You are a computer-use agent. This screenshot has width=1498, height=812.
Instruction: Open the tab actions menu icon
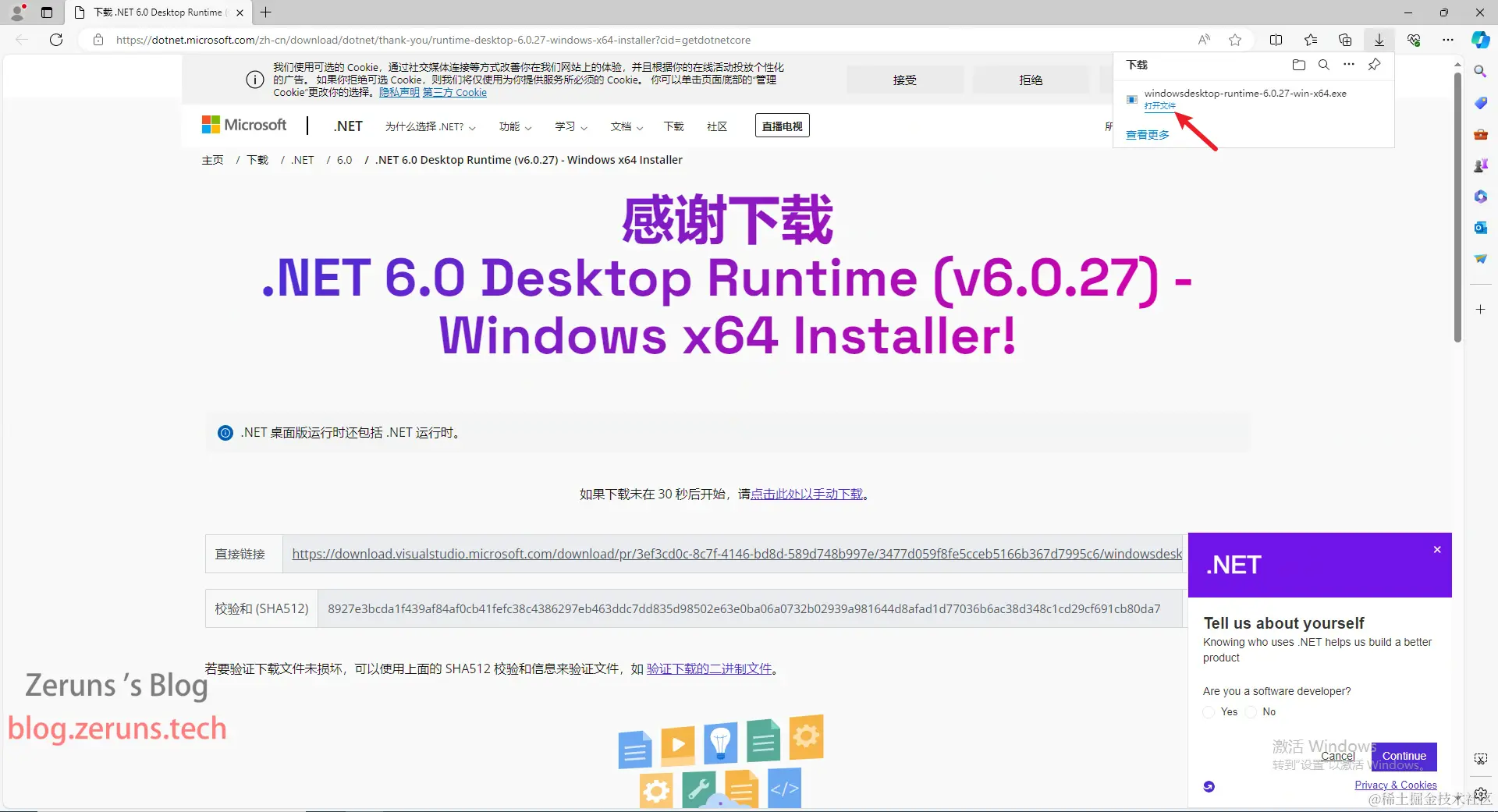(x=47, y=12)
